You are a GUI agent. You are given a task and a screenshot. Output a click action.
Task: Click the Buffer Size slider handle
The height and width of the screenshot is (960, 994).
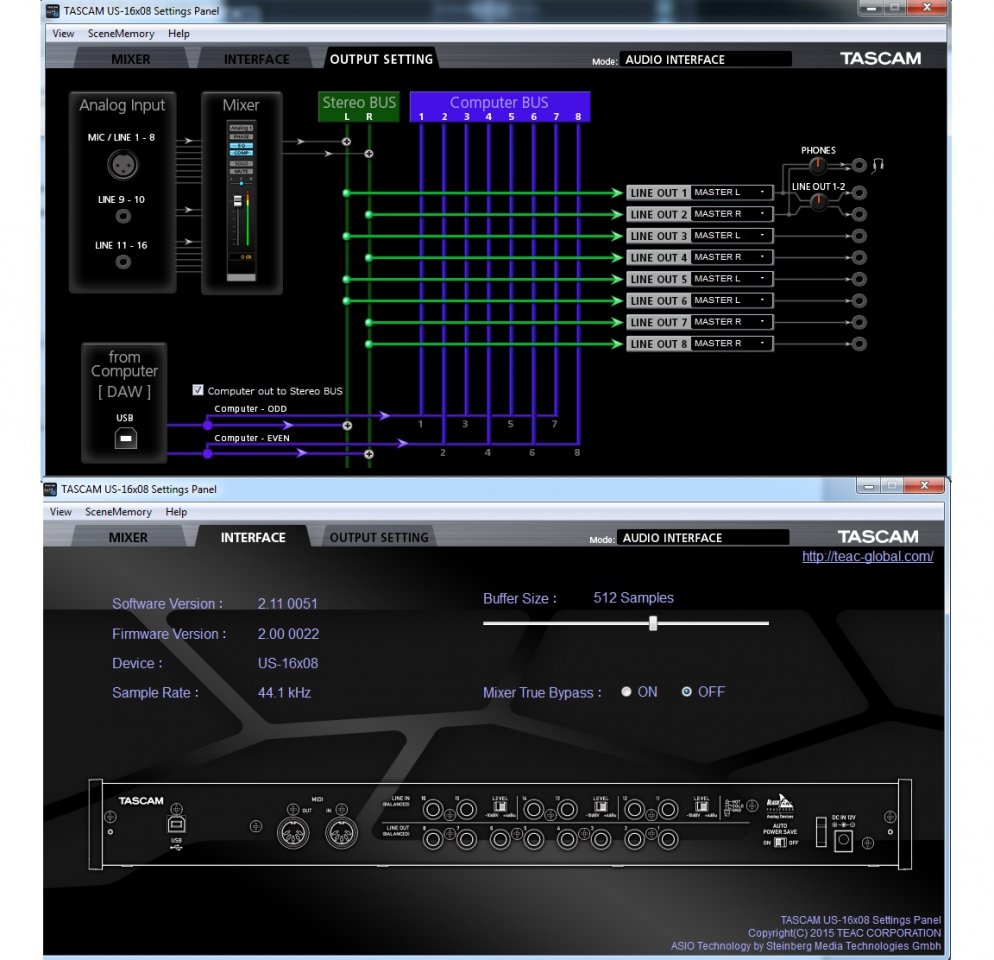(x=653, y=623)
